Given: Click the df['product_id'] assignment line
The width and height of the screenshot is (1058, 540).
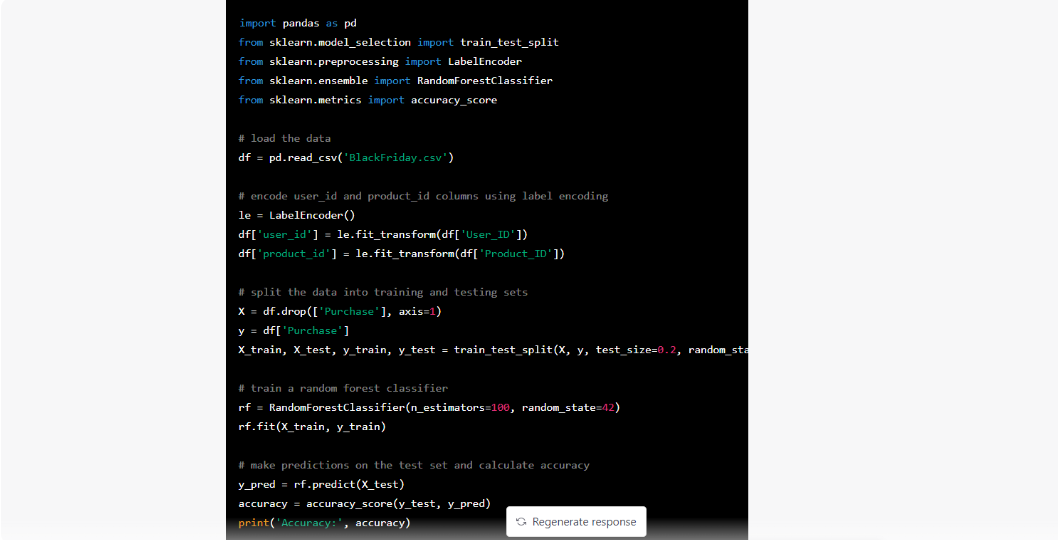Looking at the screenshot, I should coord(401,254).
